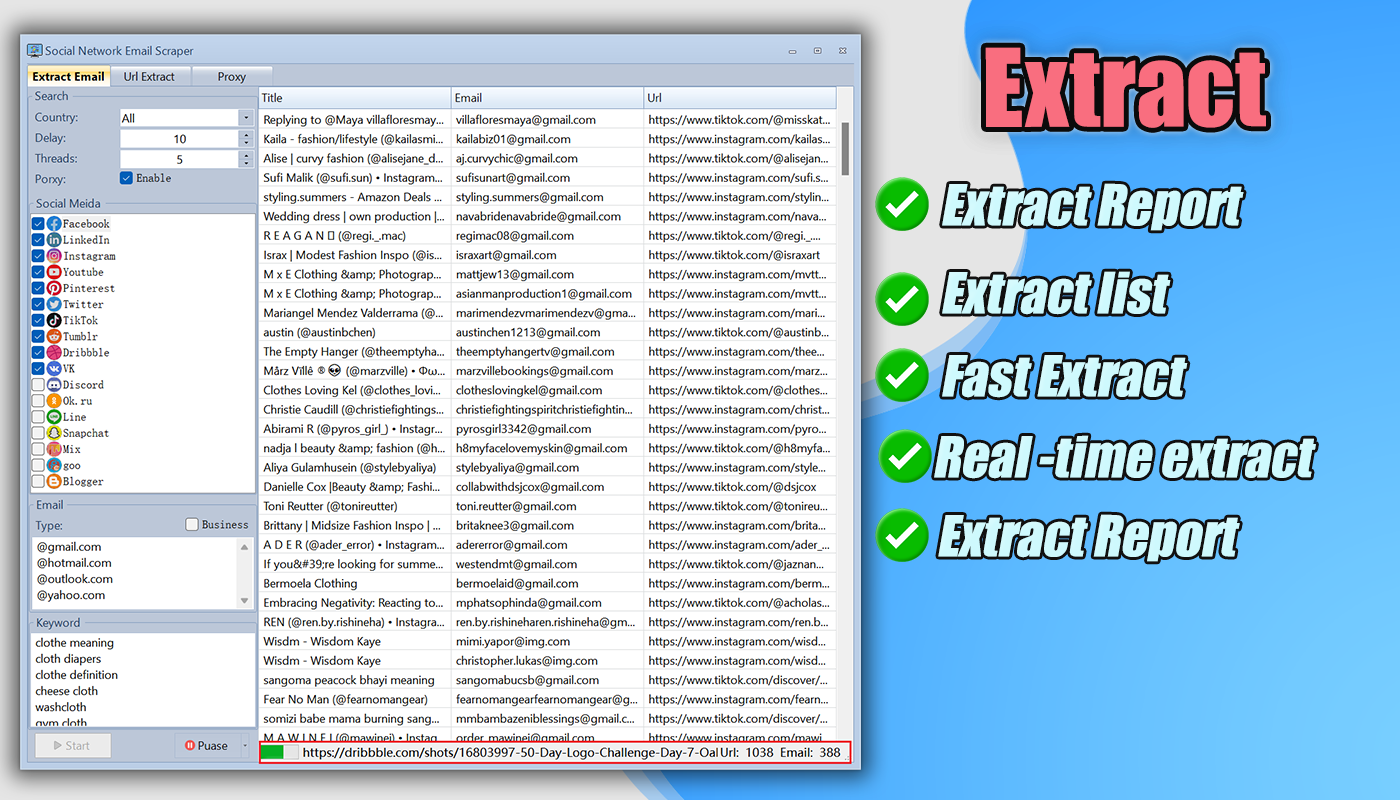Click the Pinterest icon in the sidebar

click(x=53, y=288)
